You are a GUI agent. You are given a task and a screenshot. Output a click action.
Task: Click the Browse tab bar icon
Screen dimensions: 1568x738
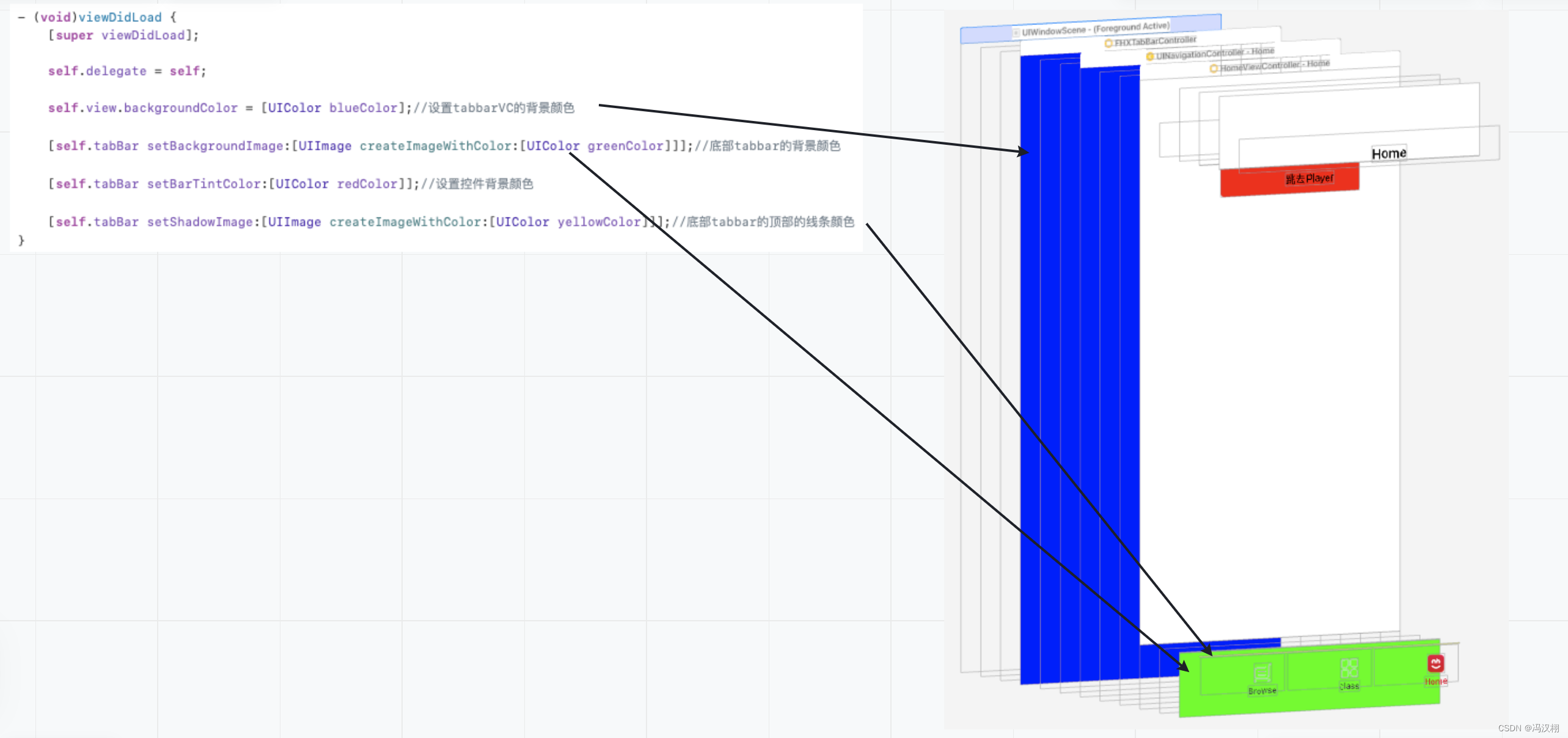[x=1262, y=673]
